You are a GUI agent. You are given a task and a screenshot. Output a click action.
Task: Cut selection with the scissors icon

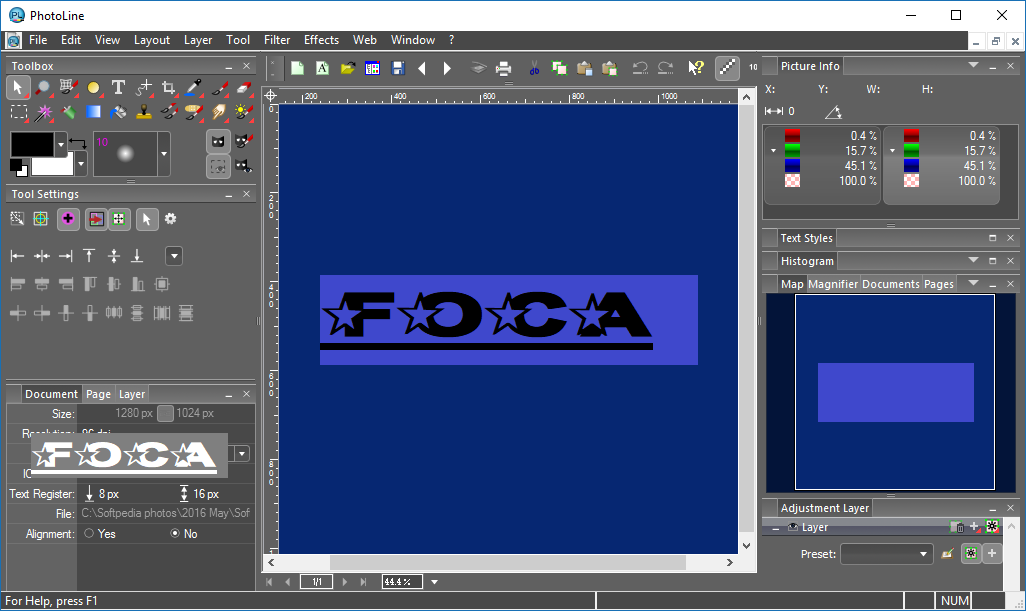[x=535, y=68]
